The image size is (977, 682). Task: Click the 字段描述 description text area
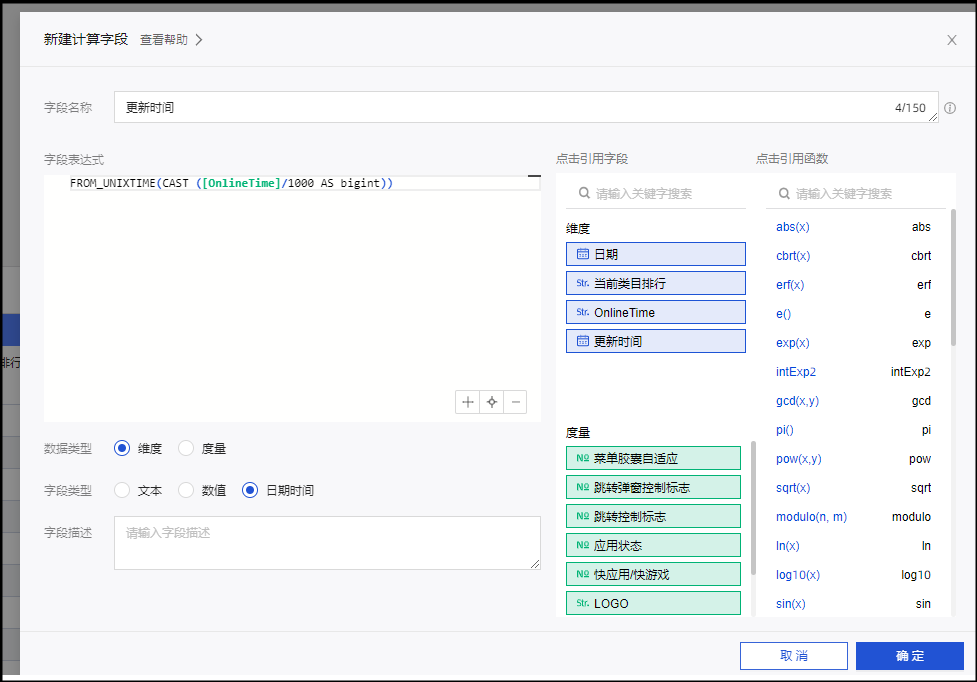pyautogui.click(x=327, y=543)
